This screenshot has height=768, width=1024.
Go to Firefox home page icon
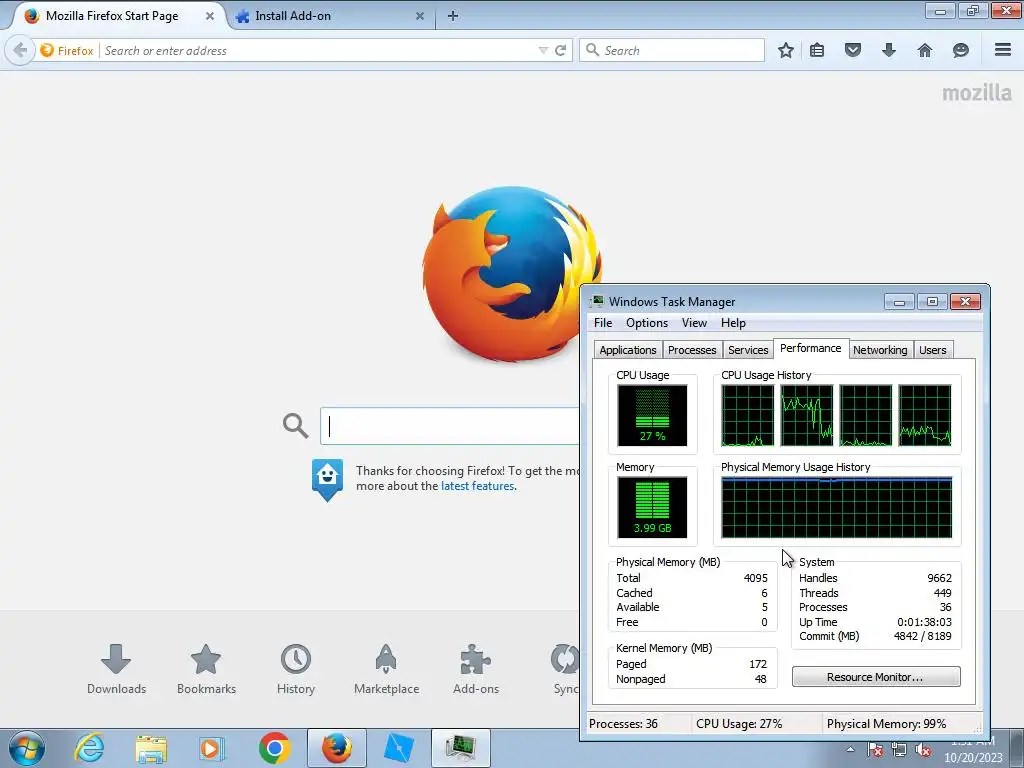[925, 50]
